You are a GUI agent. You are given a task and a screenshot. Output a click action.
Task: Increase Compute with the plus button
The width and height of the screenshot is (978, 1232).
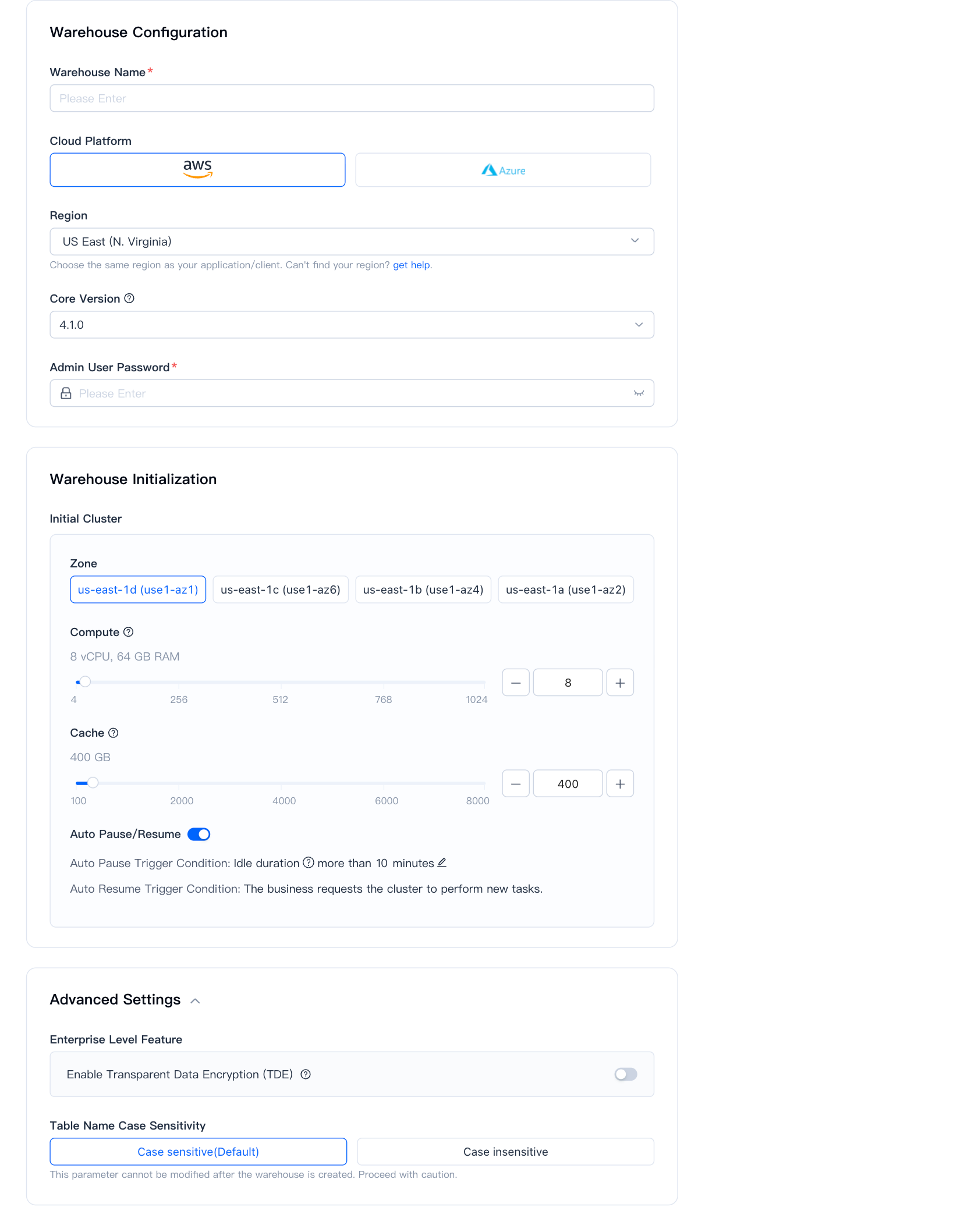[619, 682]
